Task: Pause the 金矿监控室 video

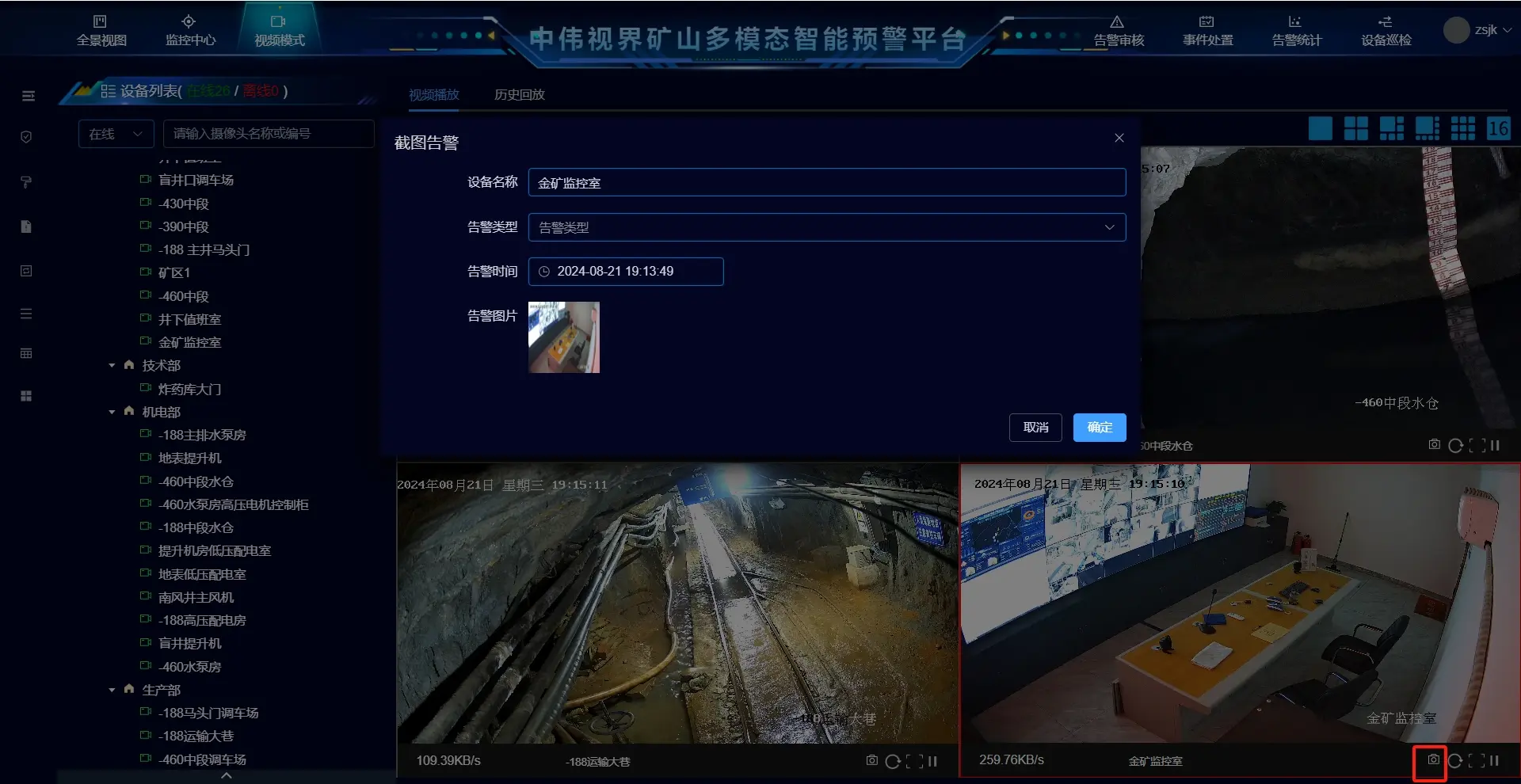Action: tap(1494, 761)
